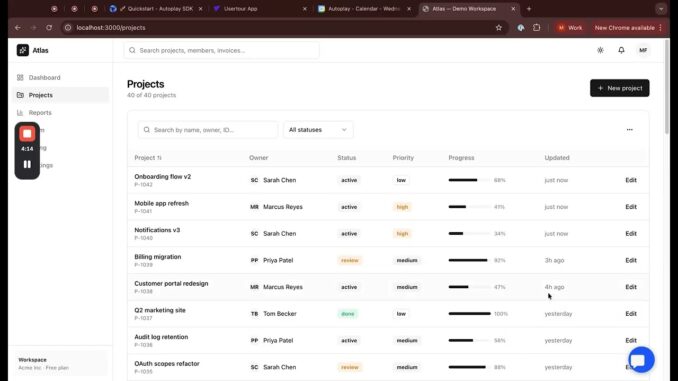This screenshot has width=678, height=381.
Task: Click Customer portal redesign project name
Action: (171, 284)
